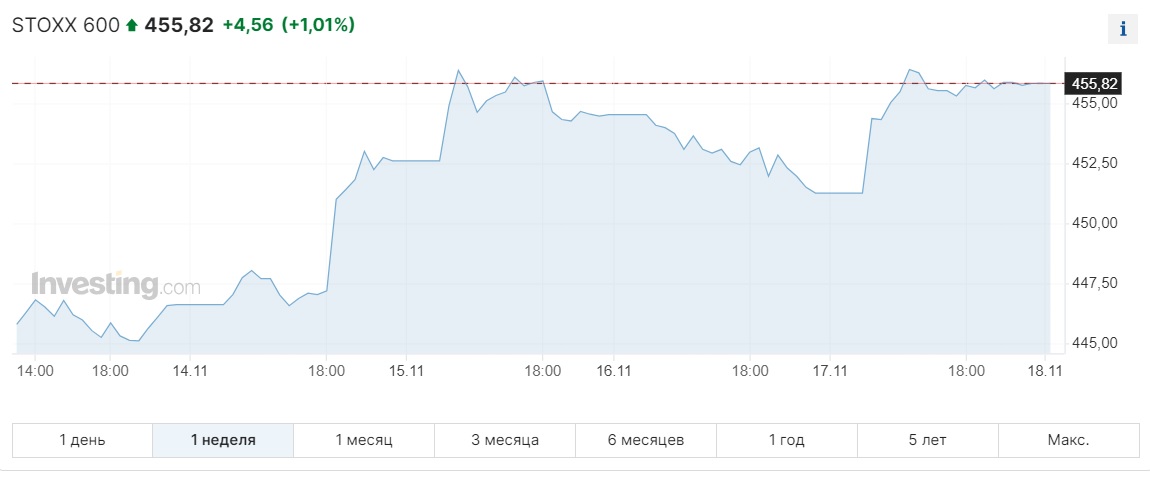Show the '1 год' chart period
This screenshot has height=482, width=1150.
pos(786,440)
